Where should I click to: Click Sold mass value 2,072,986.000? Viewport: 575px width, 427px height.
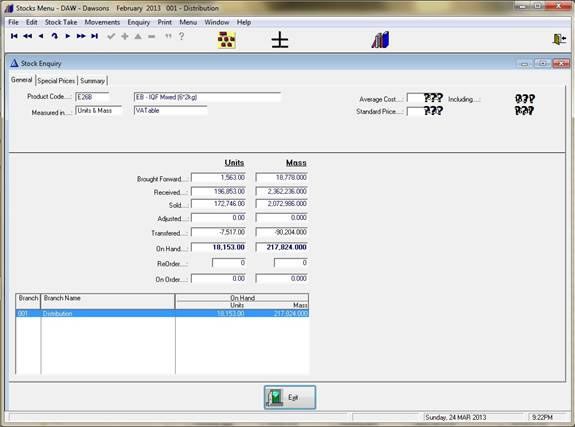point(282,204)
